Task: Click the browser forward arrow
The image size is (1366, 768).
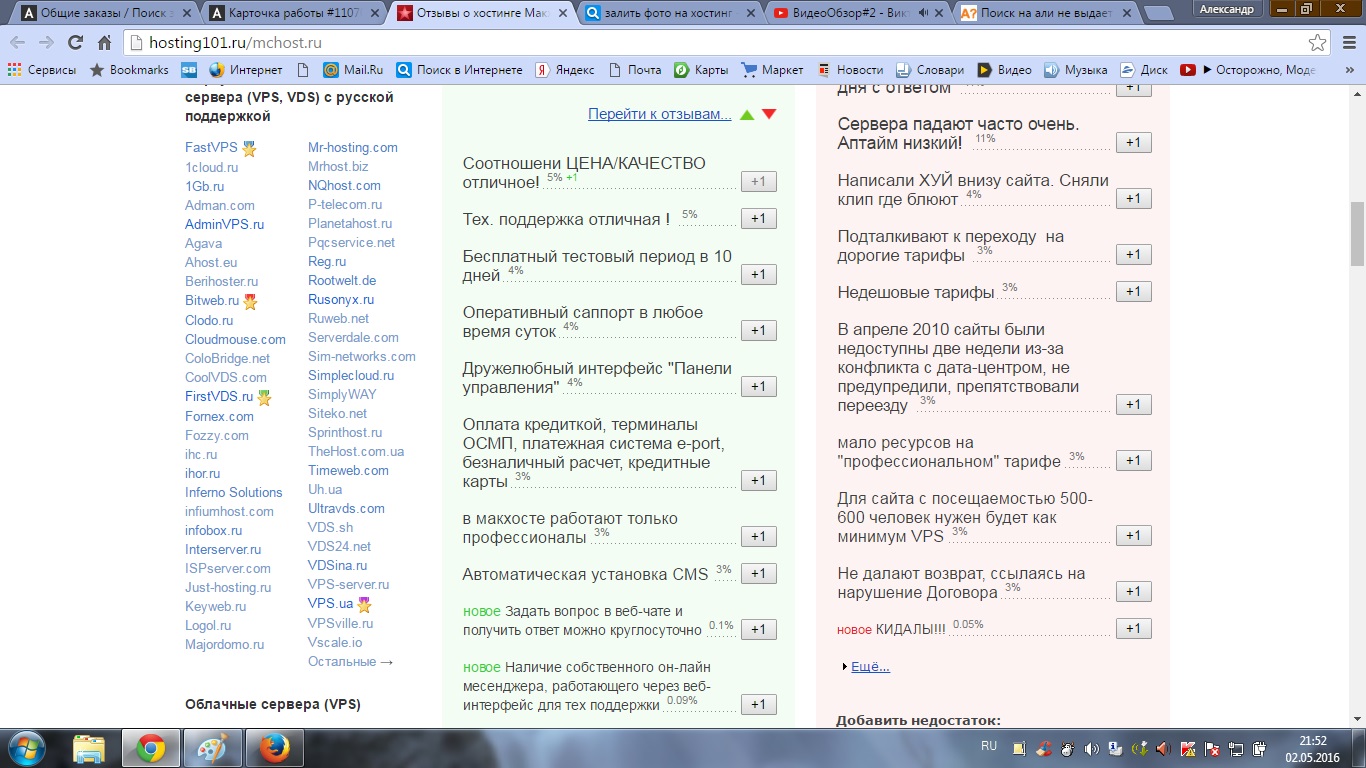Action: [x=46, y=43]
